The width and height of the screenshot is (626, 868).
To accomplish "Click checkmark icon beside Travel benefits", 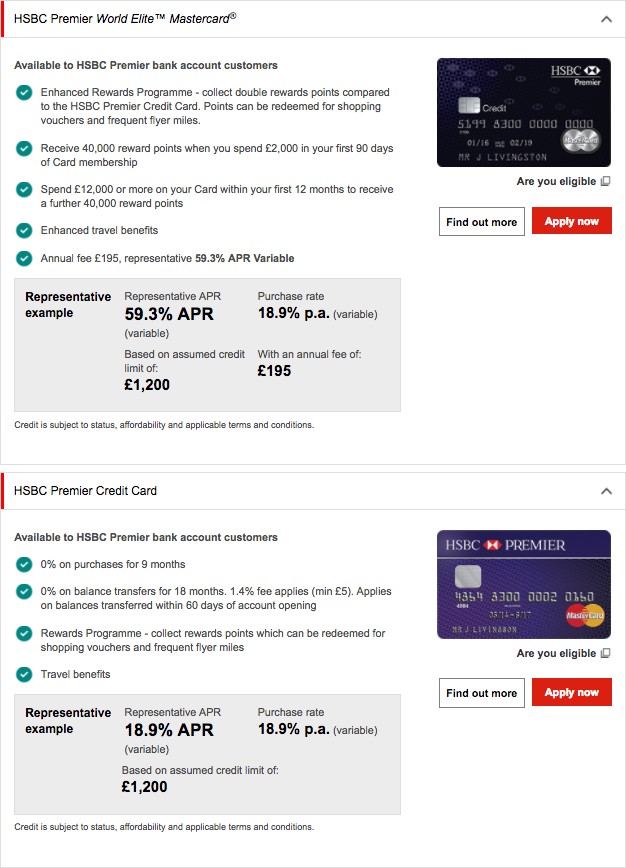I will 24,674.
